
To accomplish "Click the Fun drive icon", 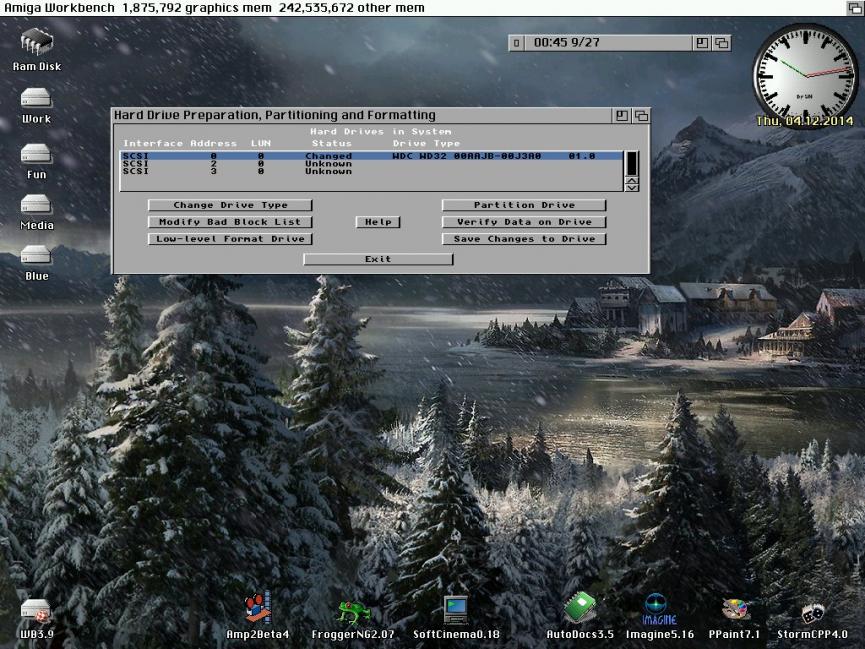I will (36, 154).
